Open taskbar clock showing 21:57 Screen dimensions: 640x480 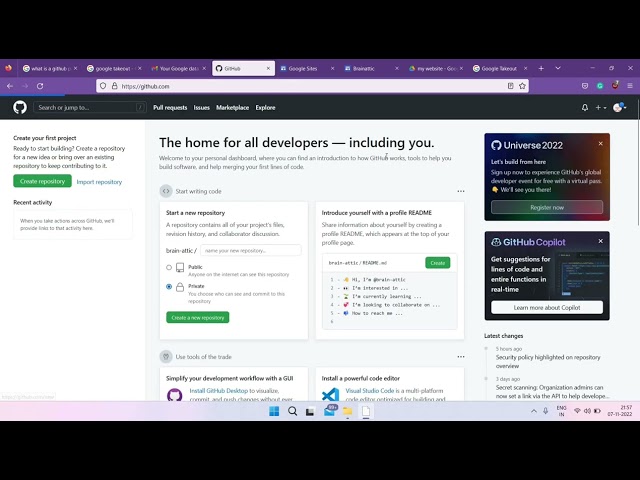coord(620,411)
